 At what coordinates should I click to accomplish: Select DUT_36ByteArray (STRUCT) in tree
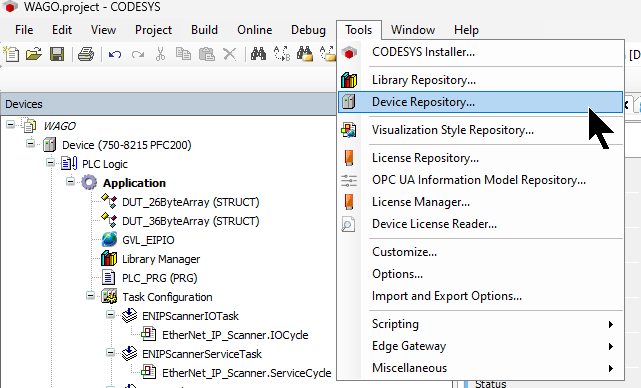click(191, 221)
